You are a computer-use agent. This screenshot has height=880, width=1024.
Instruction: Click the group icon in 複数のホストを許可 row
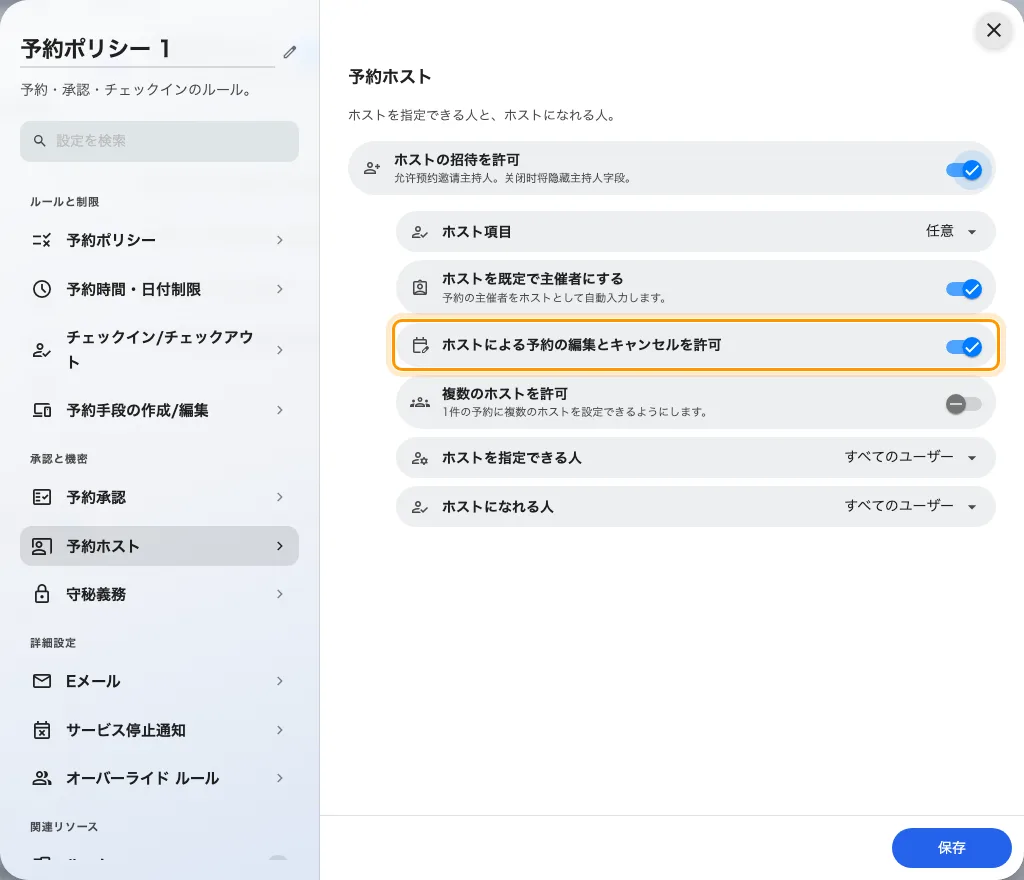click(420, 402)
